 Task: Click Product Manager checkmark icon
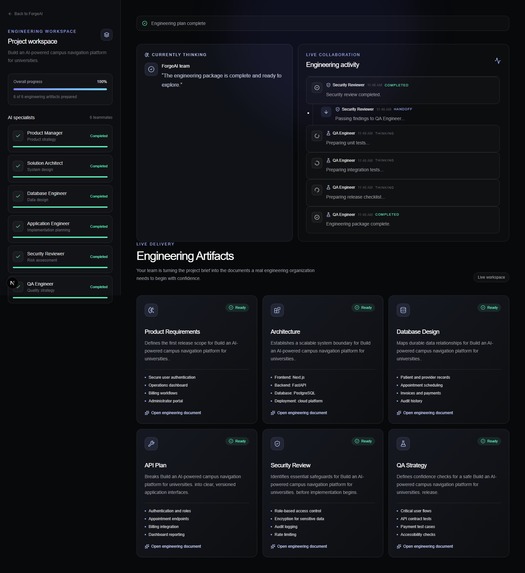[x=18, y=136]
